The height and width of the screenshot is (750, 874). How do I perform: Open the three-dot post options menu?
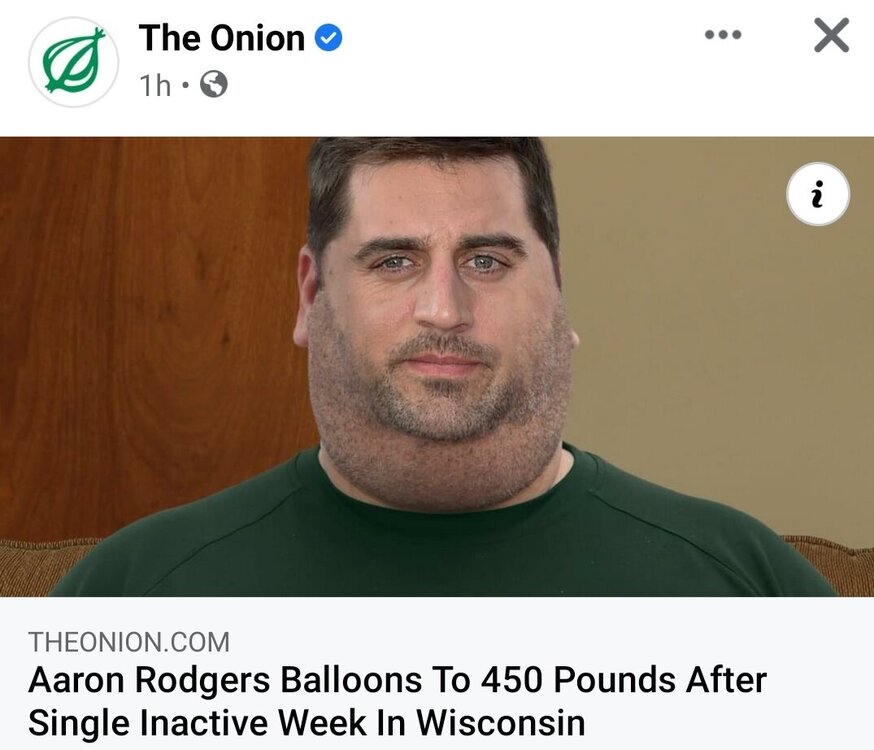723,35
